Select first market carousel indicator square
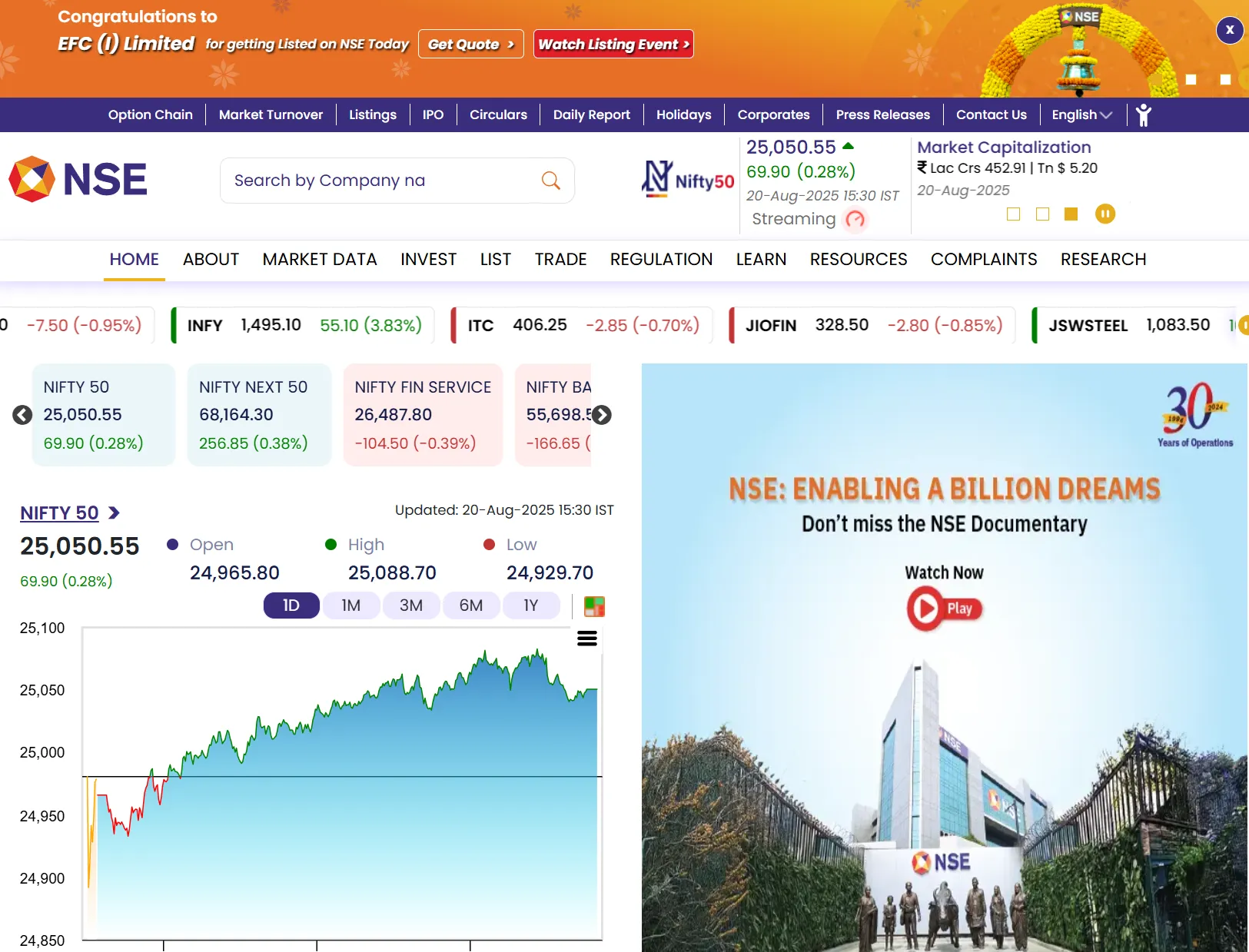The width and height of the screenshot is (1249, 952). point(1013,214)
